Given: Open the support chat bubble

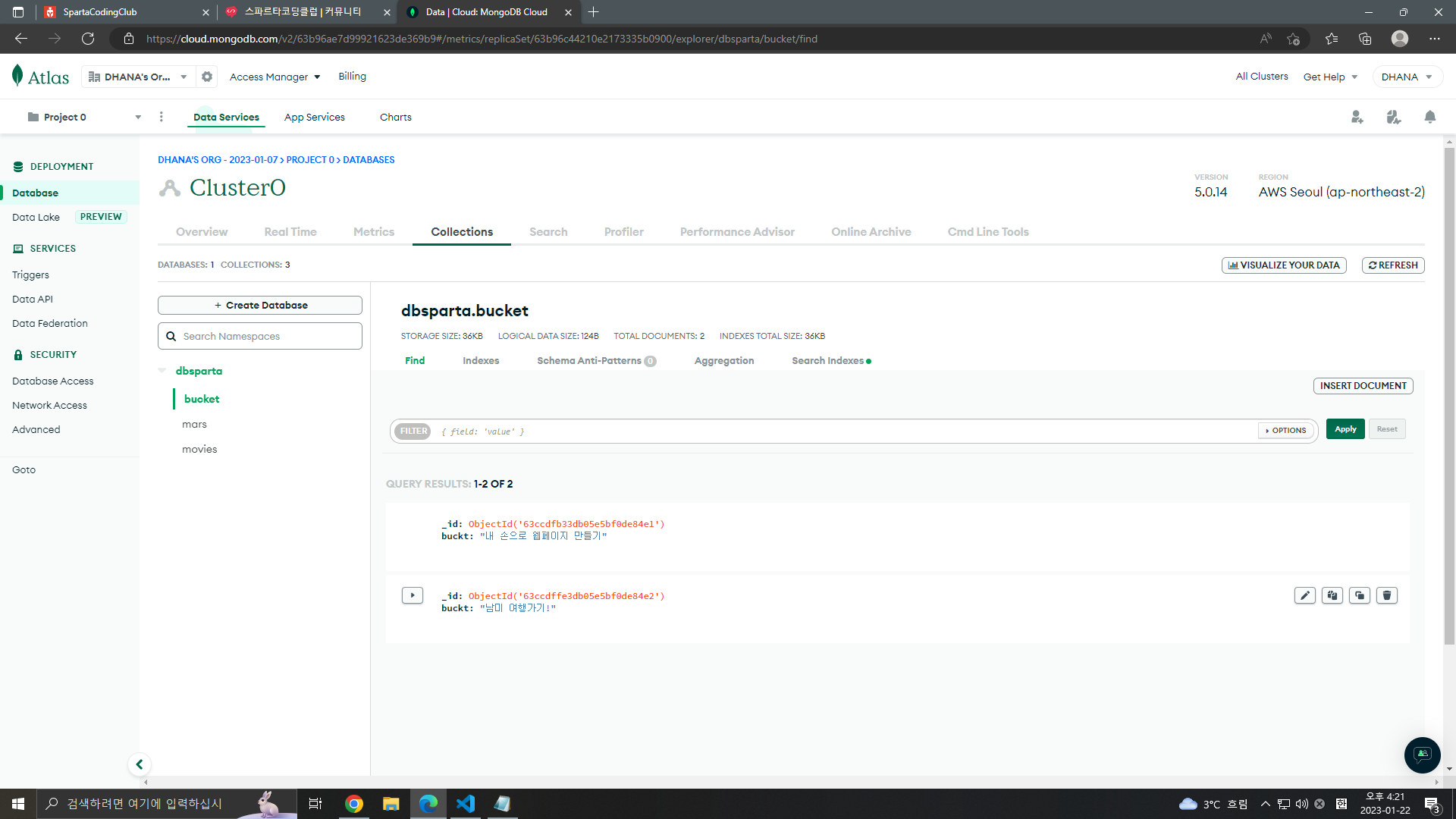Looking at the screenshot, I should [x=1423, y=755].
